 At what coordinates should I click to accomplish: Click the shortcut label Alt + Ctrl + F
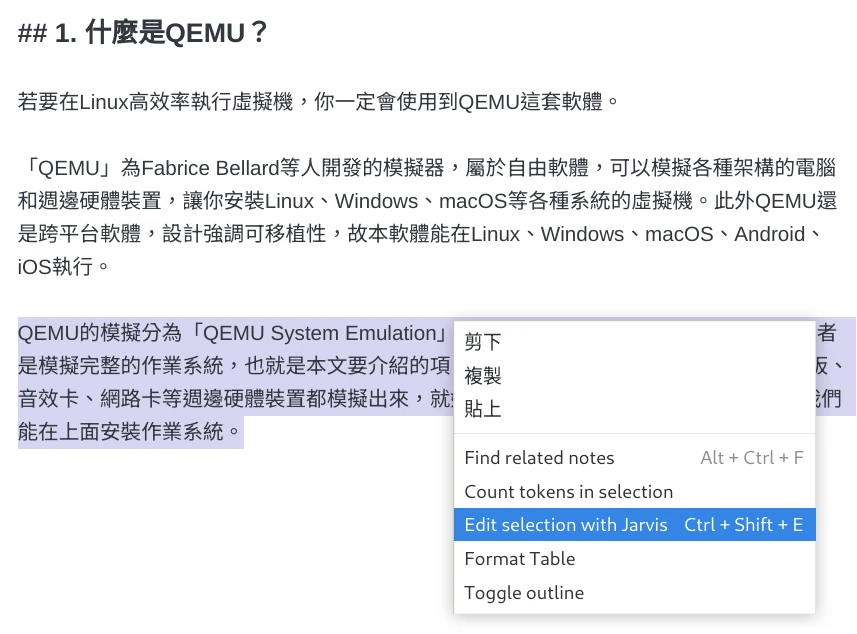(x=752, y=458)
